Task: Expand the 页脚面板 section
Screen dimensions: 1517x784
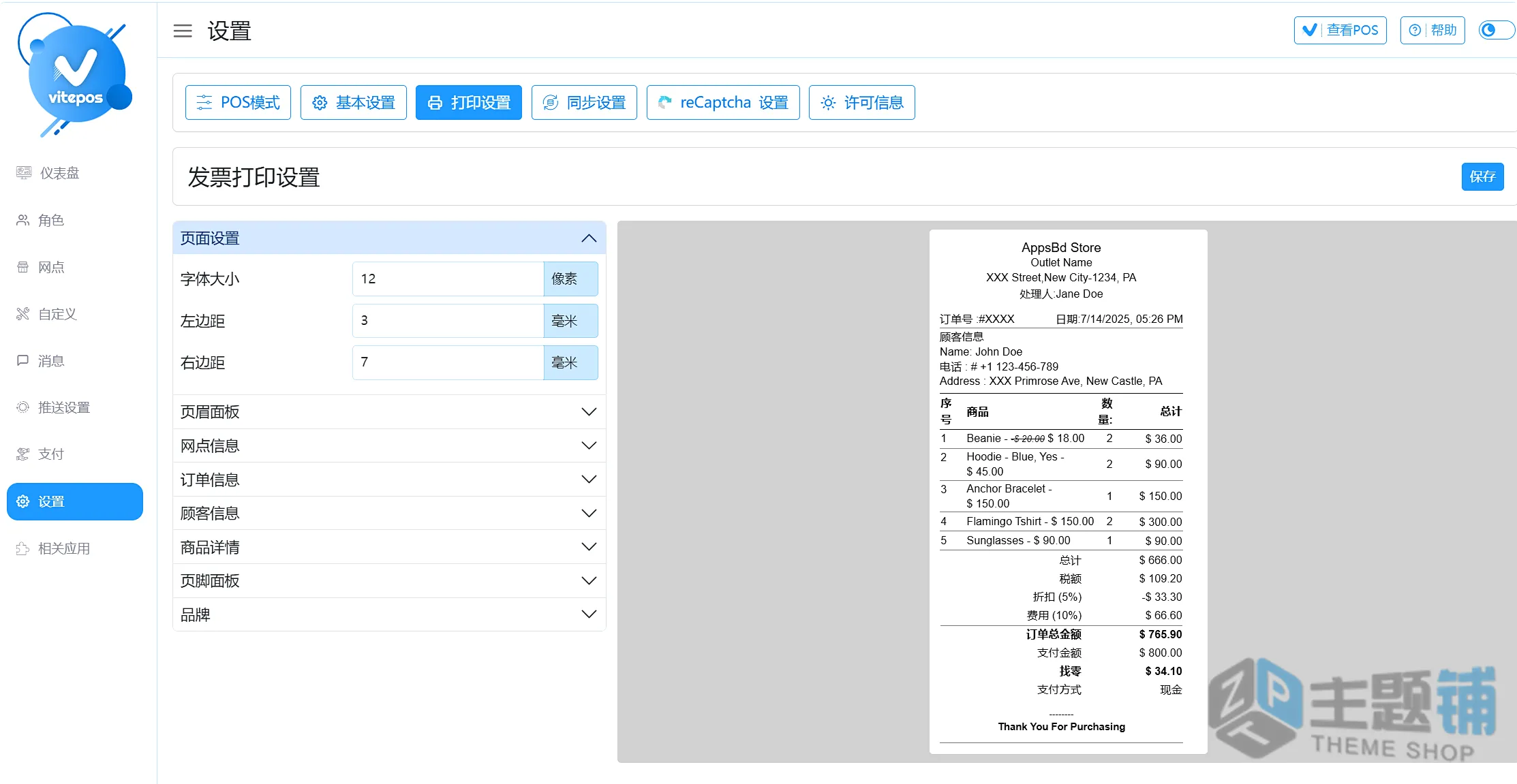Action: tap(389, 580)
